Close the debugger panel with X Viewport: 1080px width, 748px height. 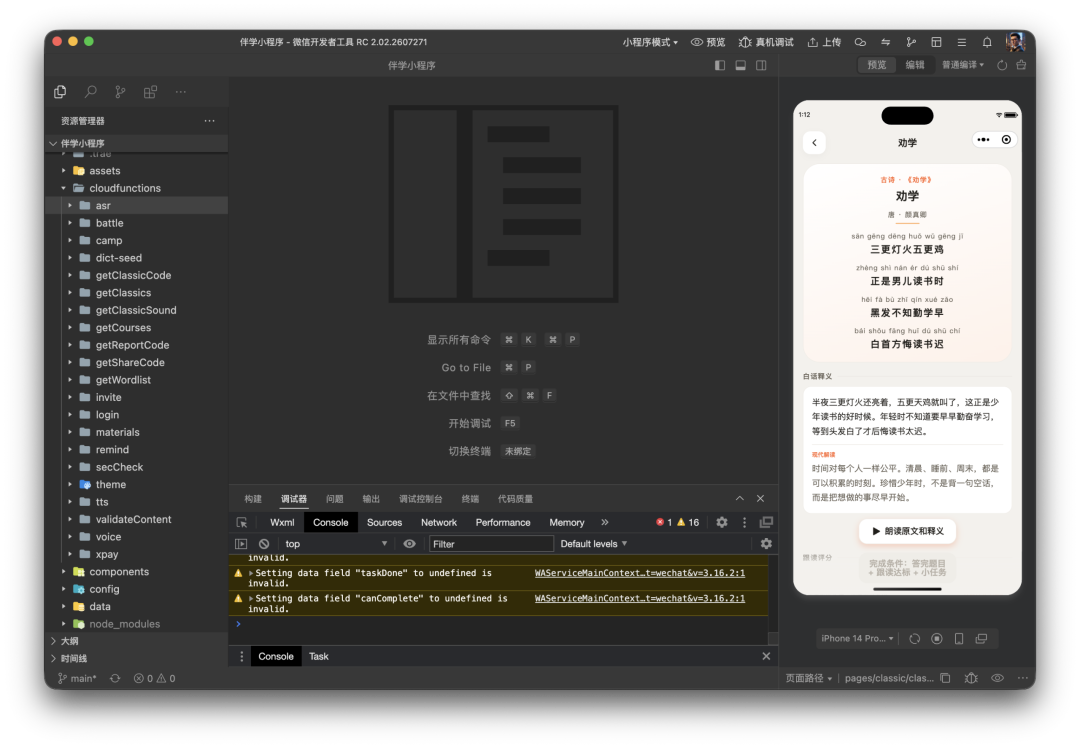point(760,498)
